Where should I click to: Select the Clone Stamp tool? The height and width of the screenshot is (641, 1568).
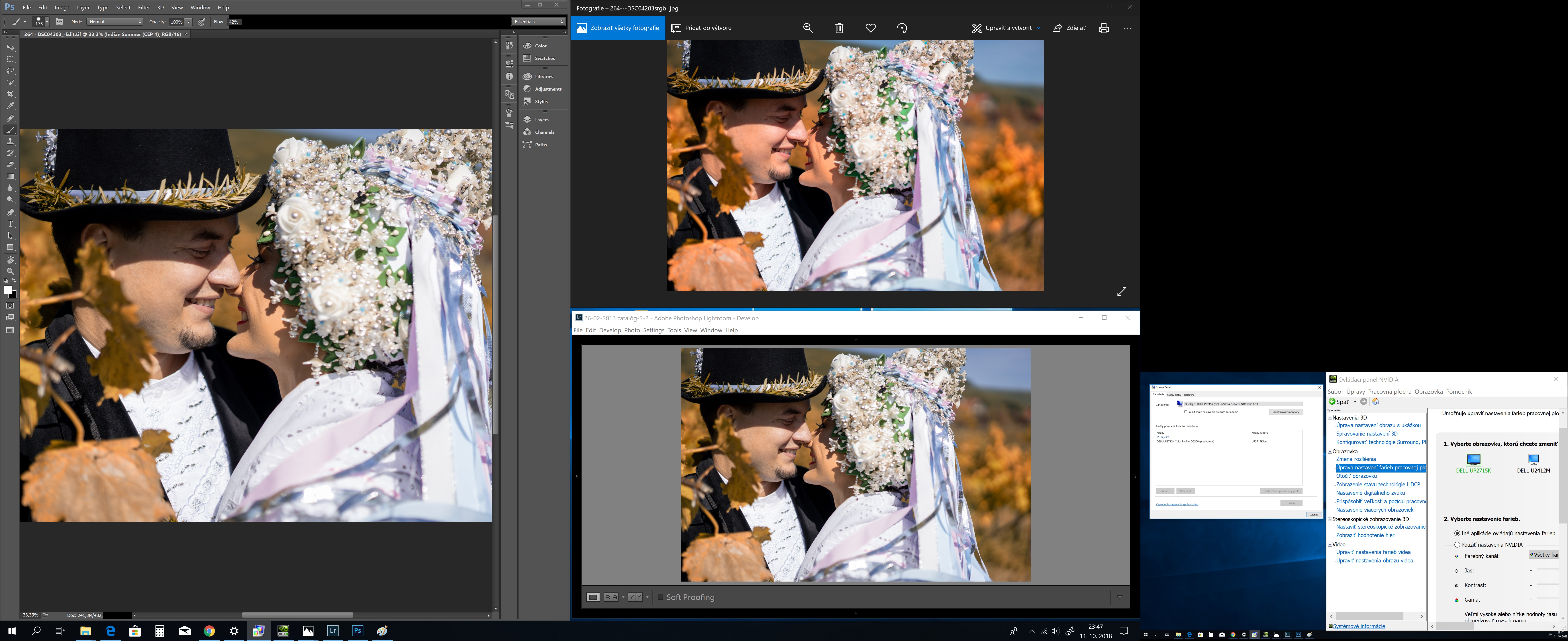[10, 142]
